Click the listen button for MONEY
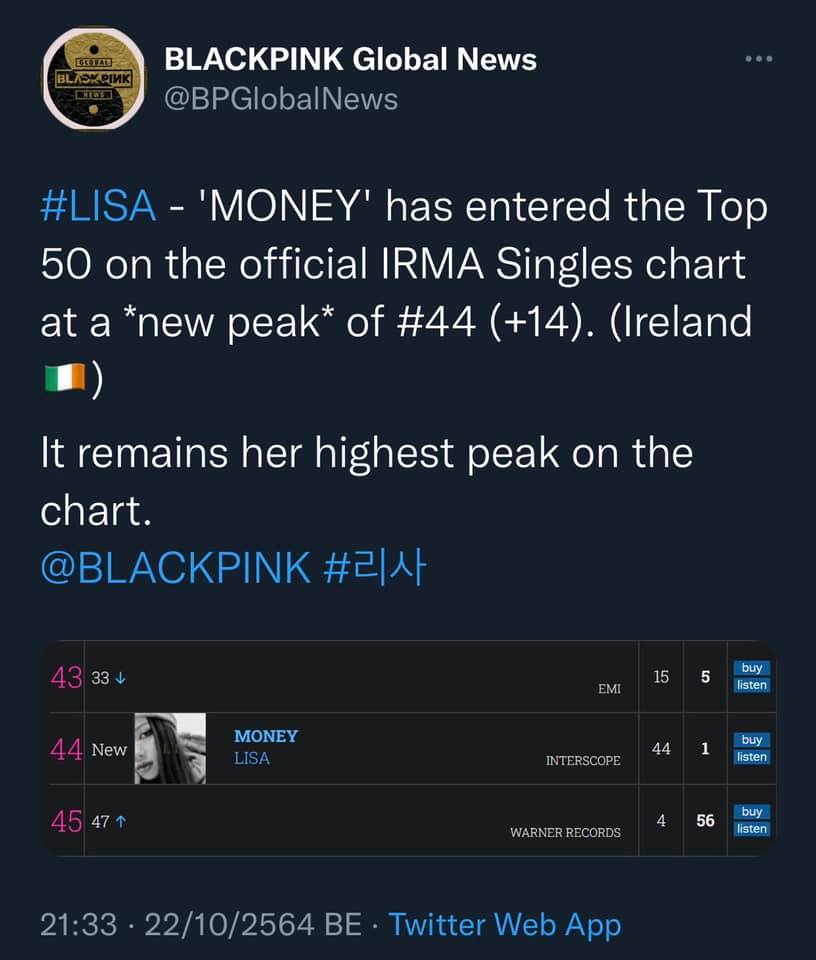 click(752, 757)
